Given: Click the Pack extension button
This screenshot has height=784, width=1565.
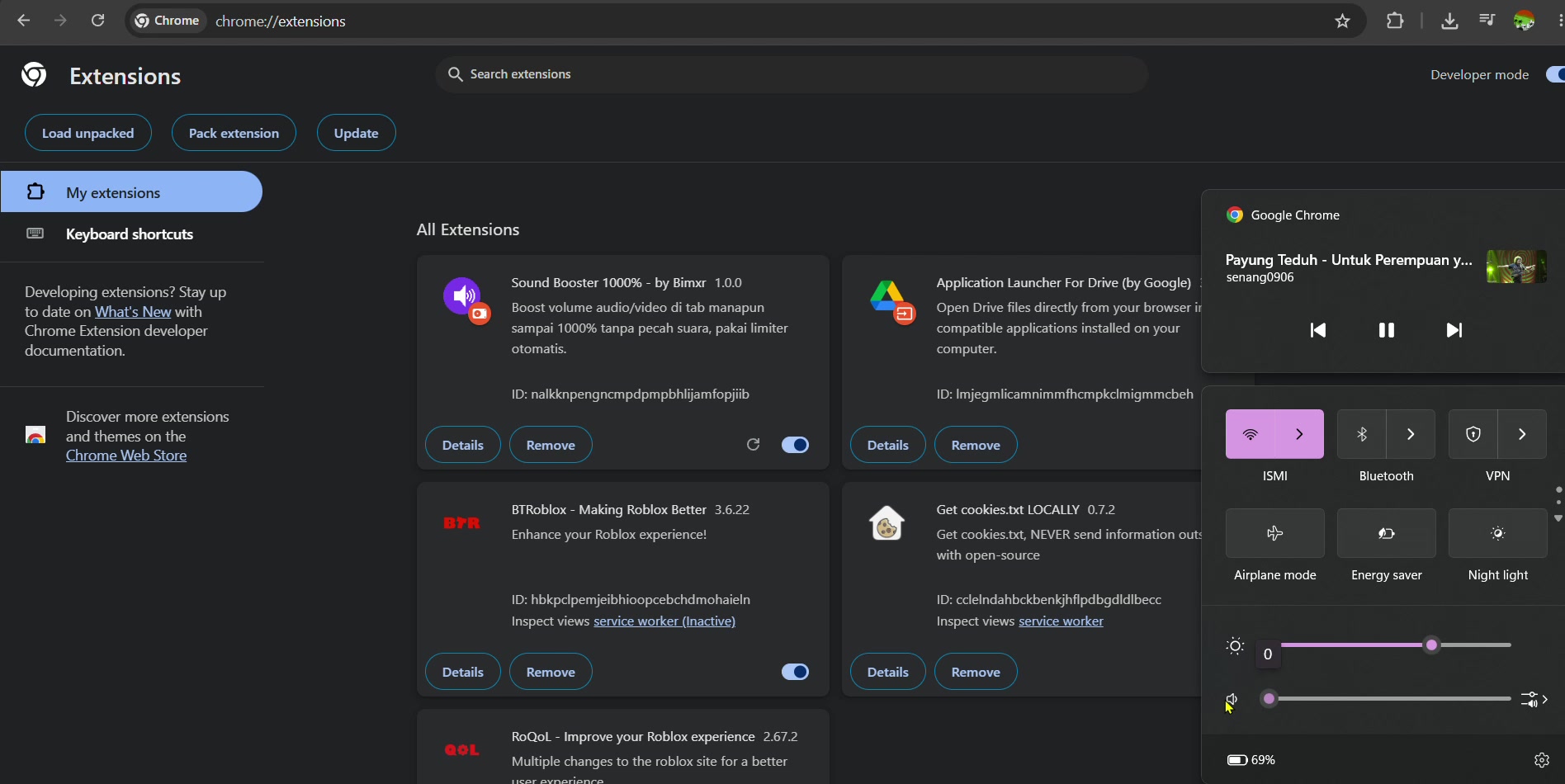Looking at the screenshot, I should [234, 133].
